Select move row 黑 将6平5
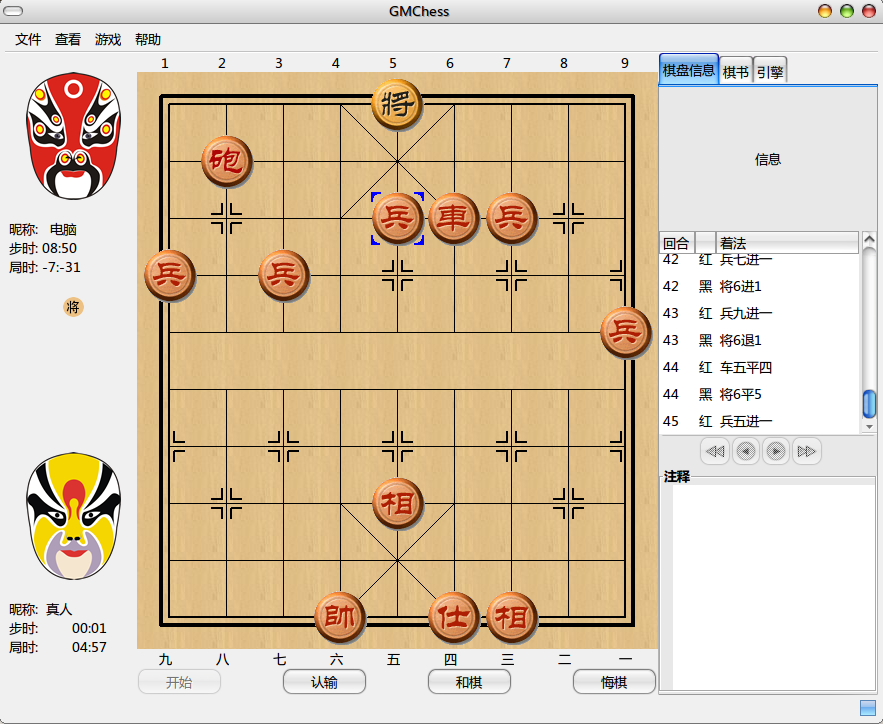The image size is (883, 724). (x=760, y=394)
